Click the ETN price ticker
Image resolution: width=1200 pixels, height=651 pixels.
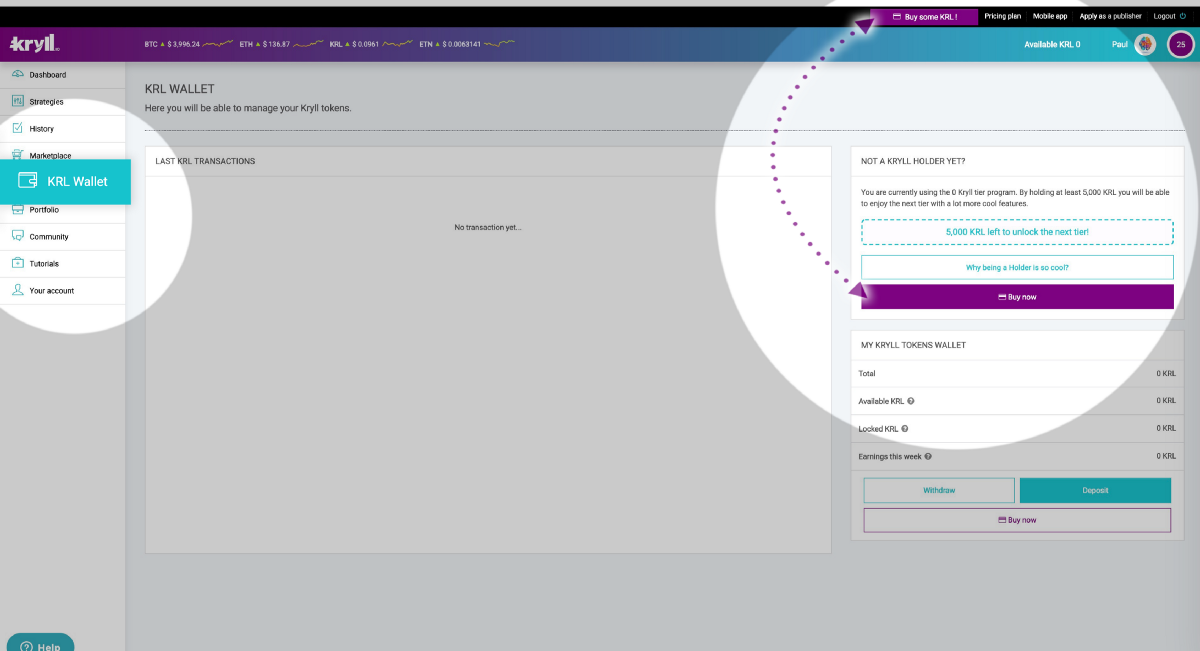coord(467,44)
